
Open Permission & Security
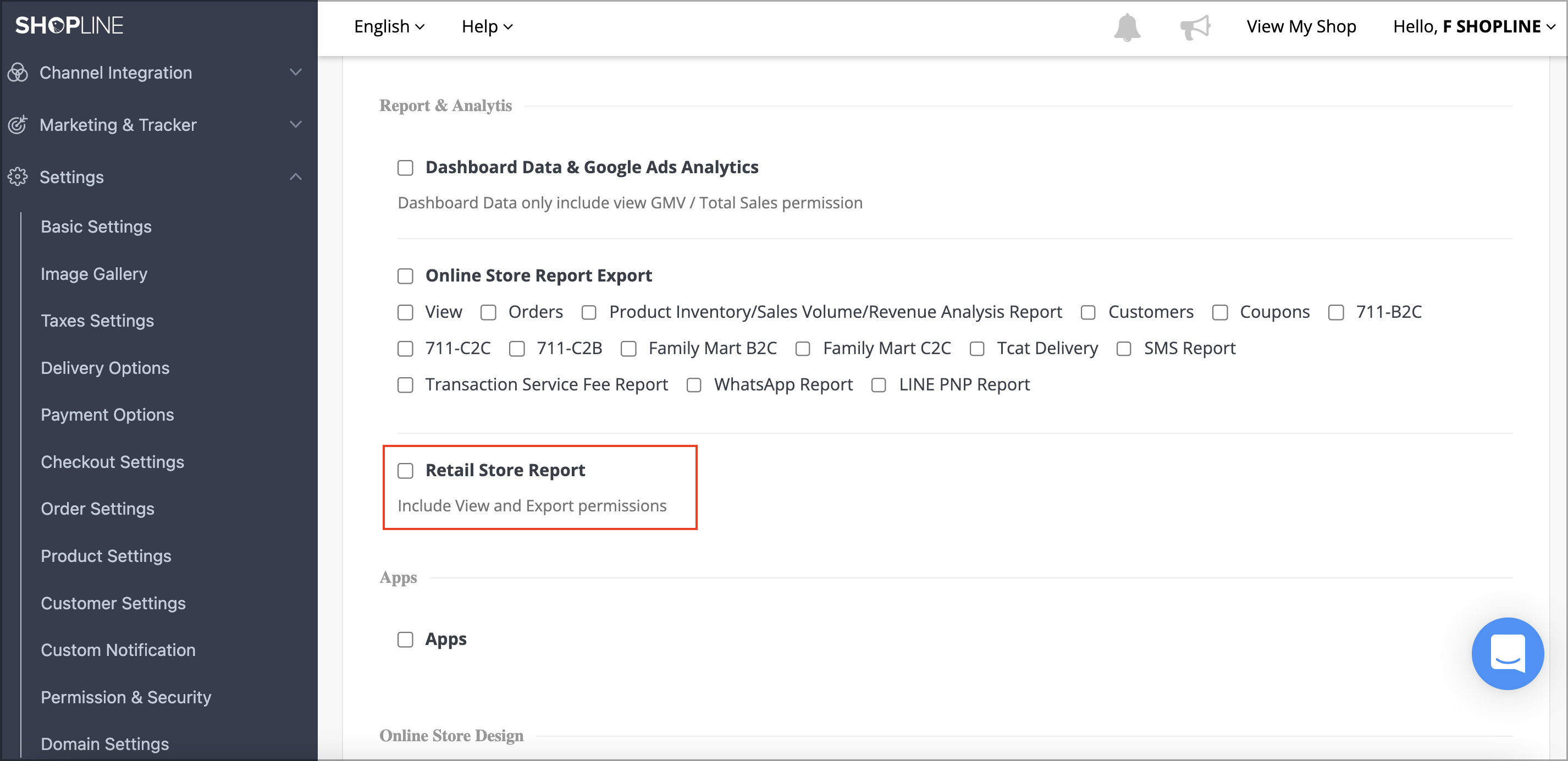126,697
